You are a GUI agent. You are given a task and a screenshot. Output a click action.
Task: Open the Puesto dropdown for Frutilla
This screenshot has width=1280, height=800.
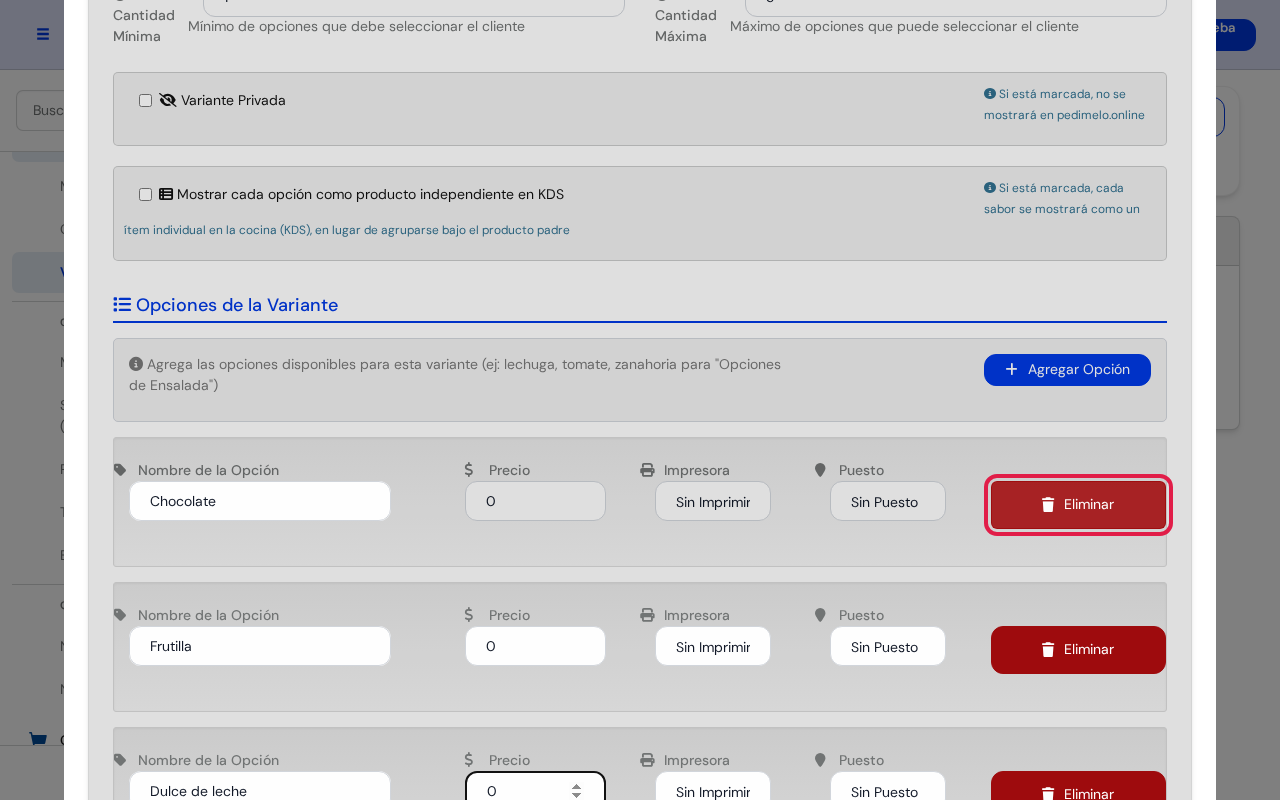[888, 646]
